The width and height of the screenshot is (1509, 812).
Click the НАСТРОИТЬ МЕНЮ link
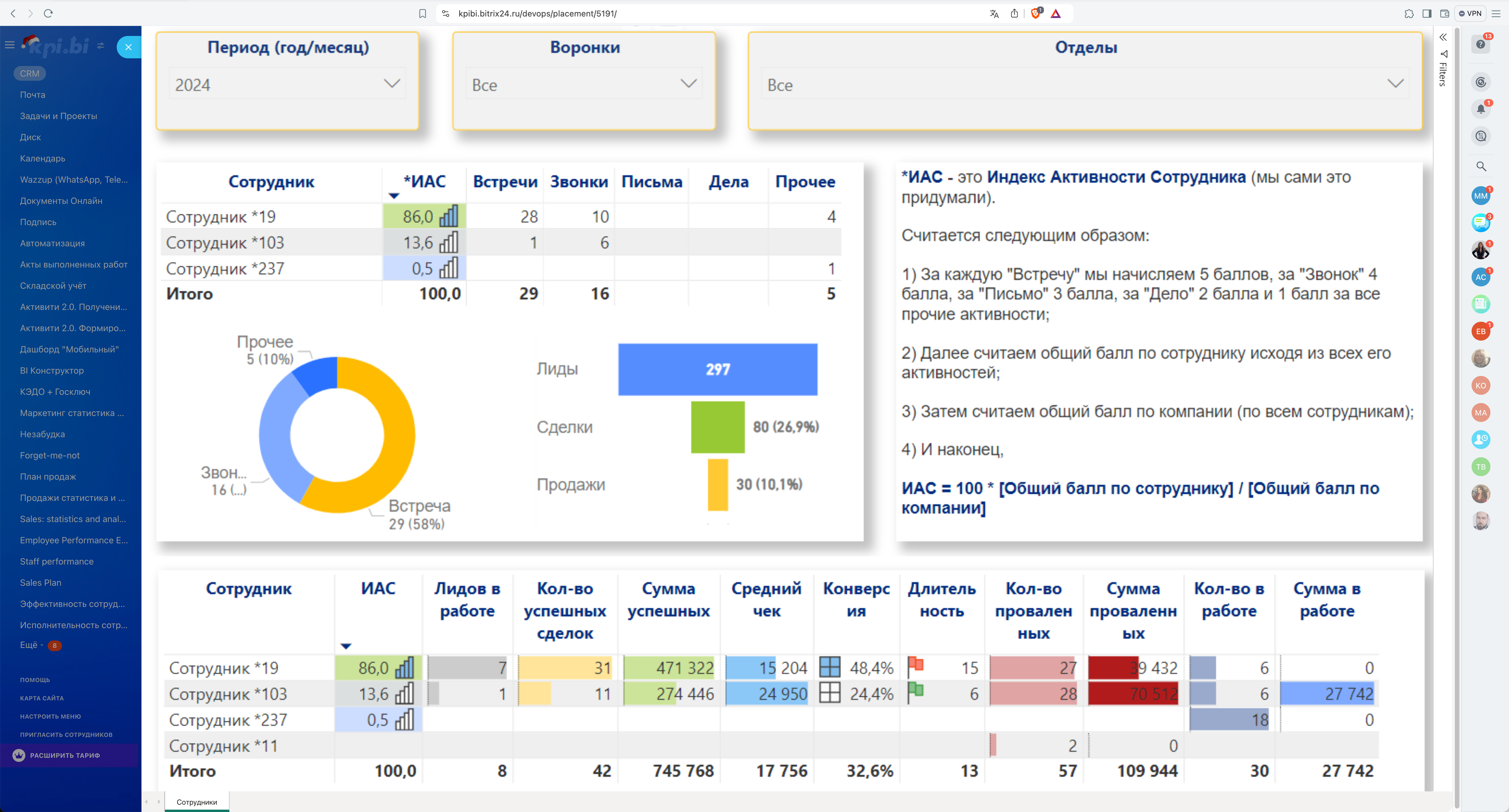coord(50,716)
